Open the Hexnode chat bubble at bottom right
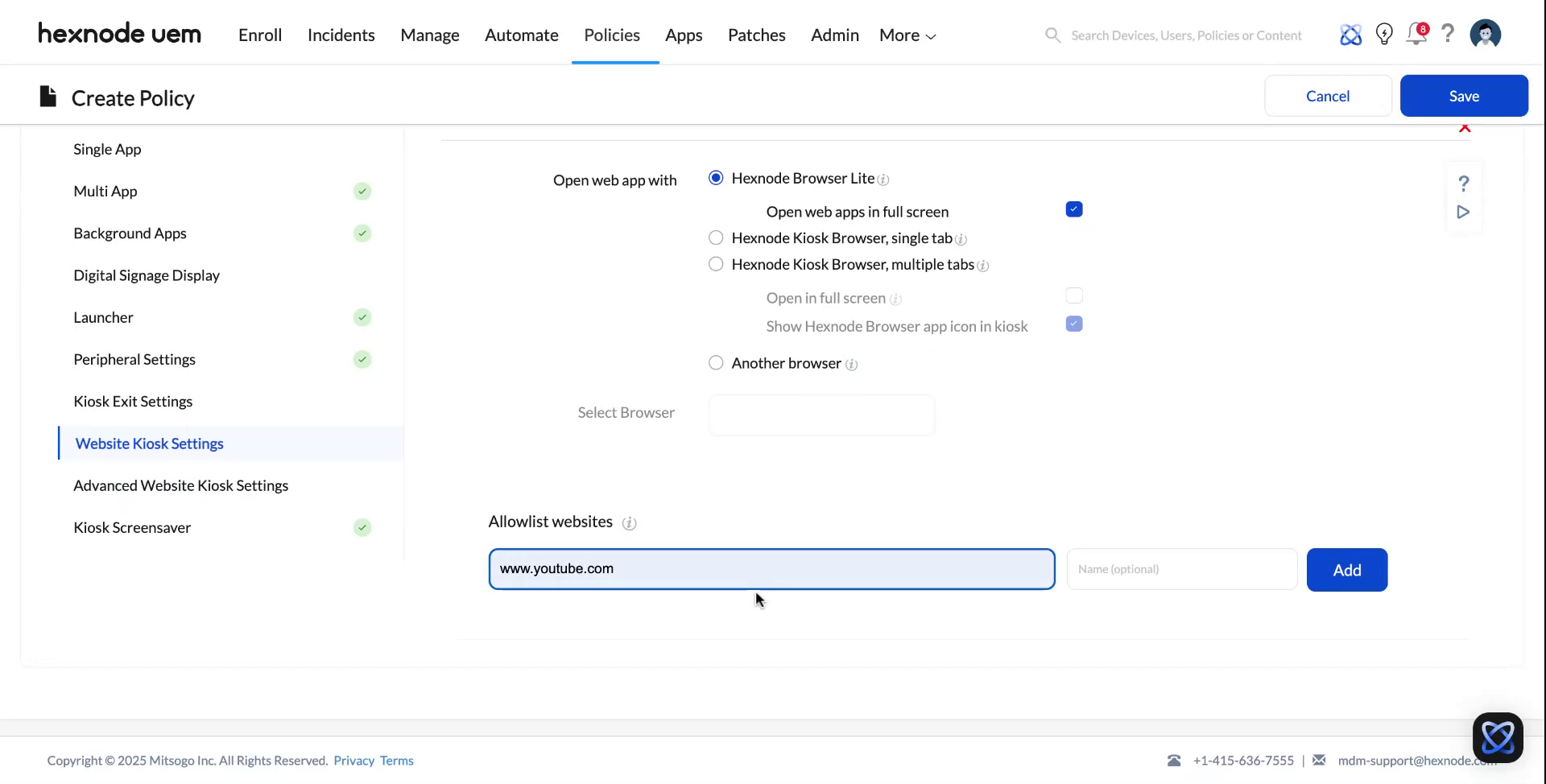1546x784 pixels. click(1497, 737)
